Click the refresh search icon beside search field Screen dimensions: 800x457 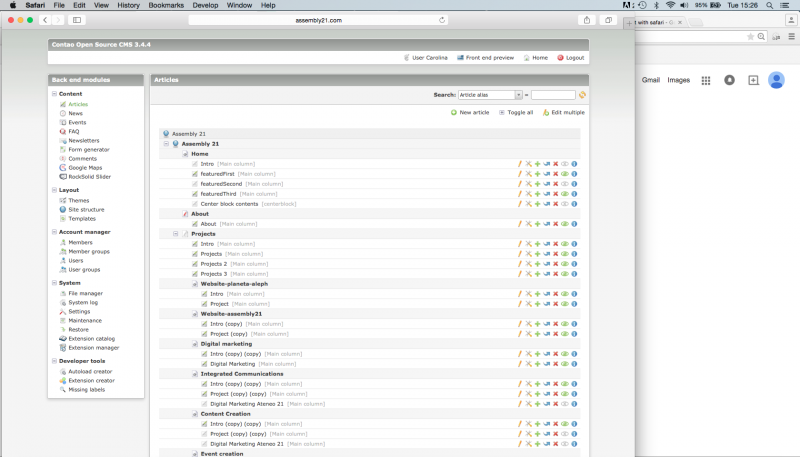pos(582,95)
